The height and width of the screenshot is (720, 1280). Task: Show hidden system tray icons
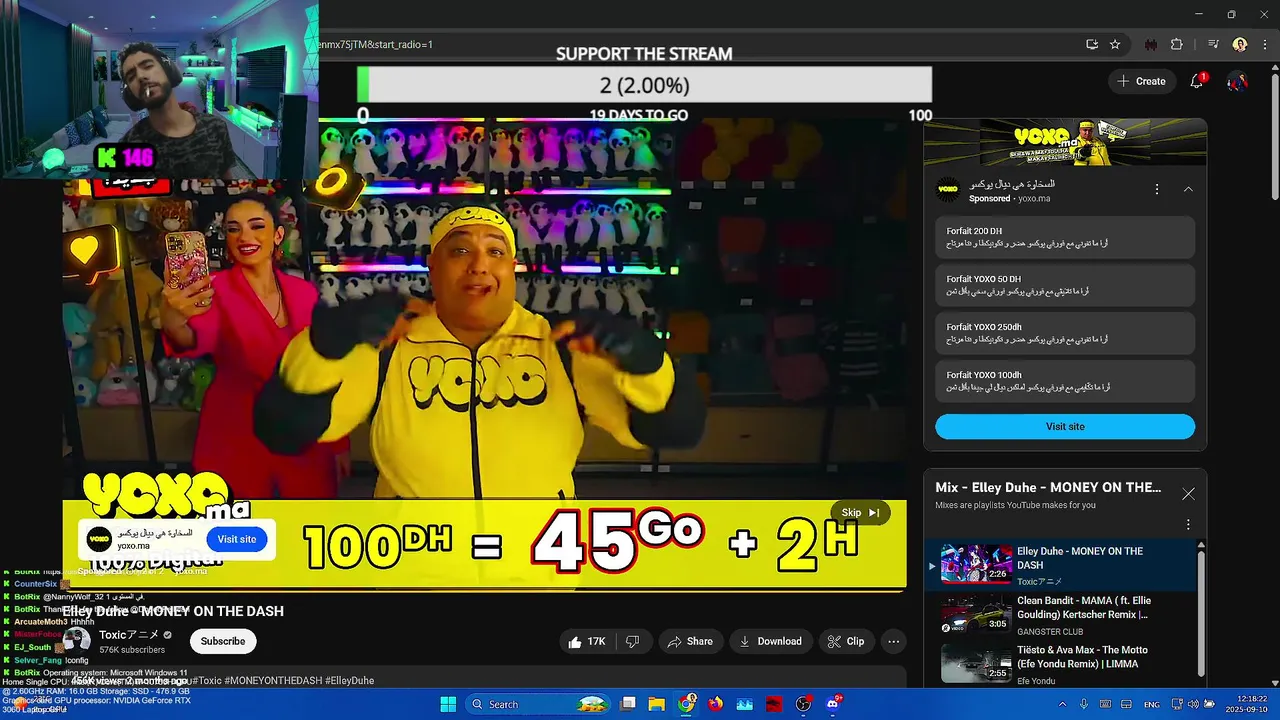1062,704
